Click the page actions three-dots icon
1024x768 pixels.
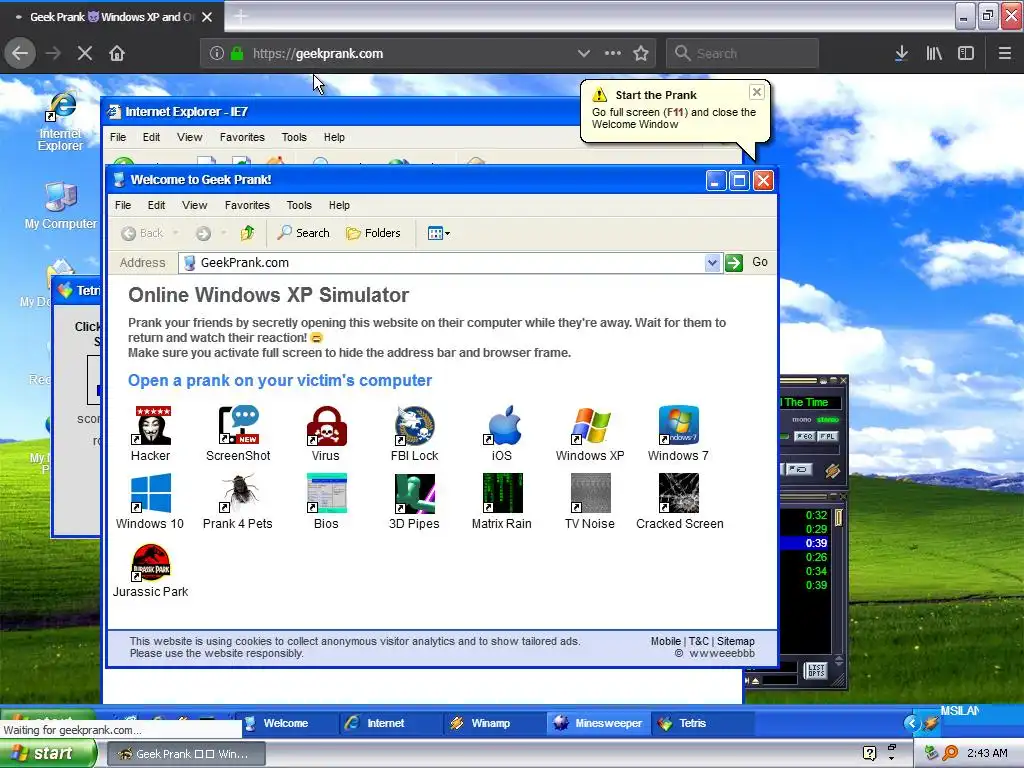(613, 54)
